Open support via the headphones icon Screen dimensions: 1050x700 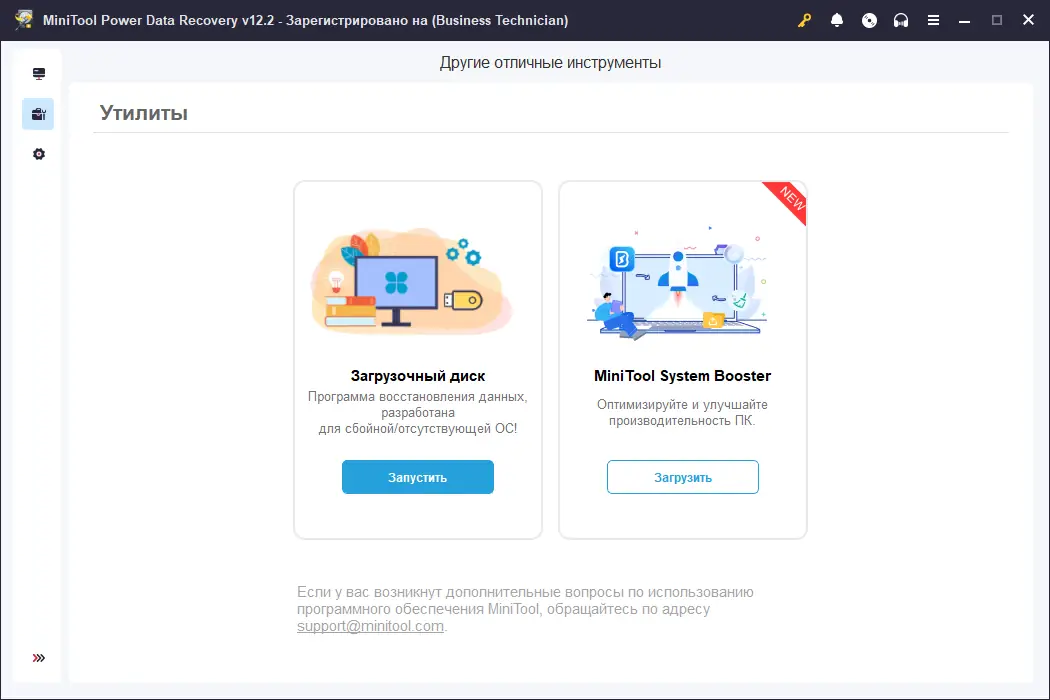click(x=901, y=20)
